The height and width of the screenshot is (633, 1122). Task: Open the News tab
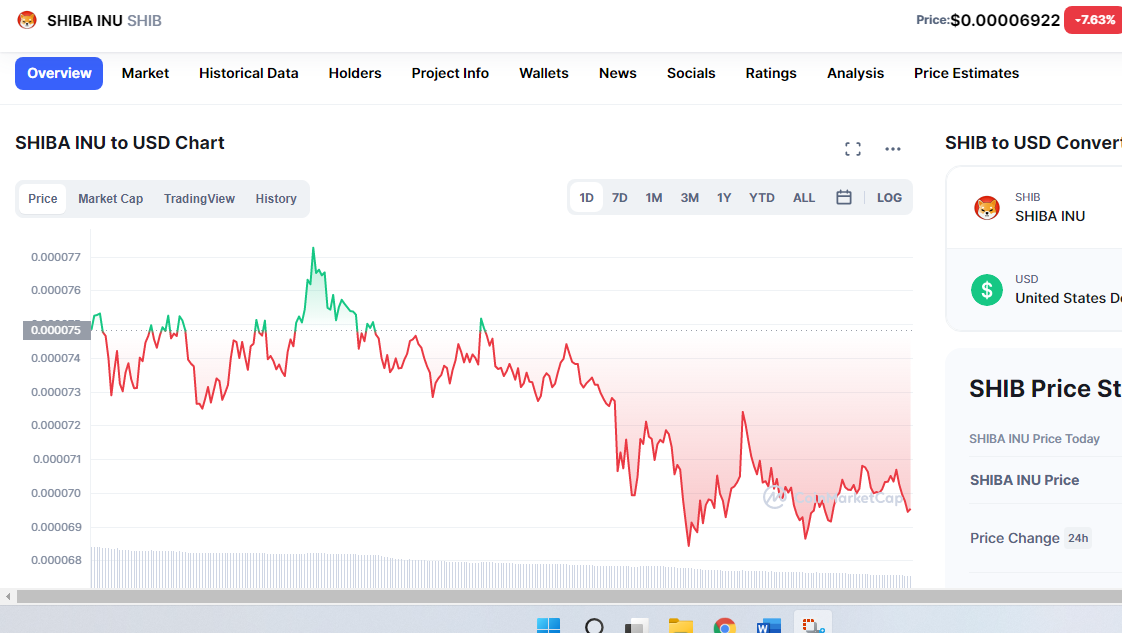pyautogui.click(x=618, y=73)
